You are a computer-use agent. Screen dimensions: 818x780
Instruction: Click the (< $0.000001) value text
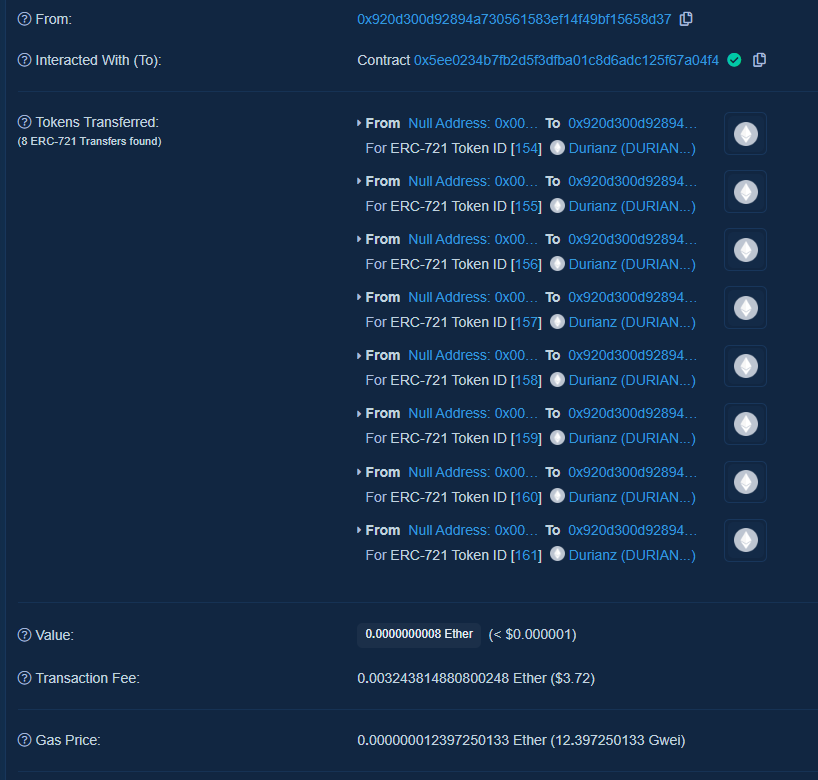532,634
